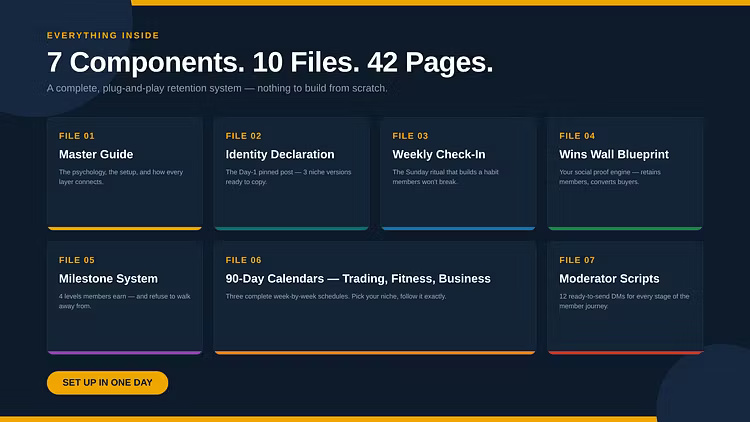Click the FILE 02 label
This screenshot has width=750, height=422.
point(243,136)
